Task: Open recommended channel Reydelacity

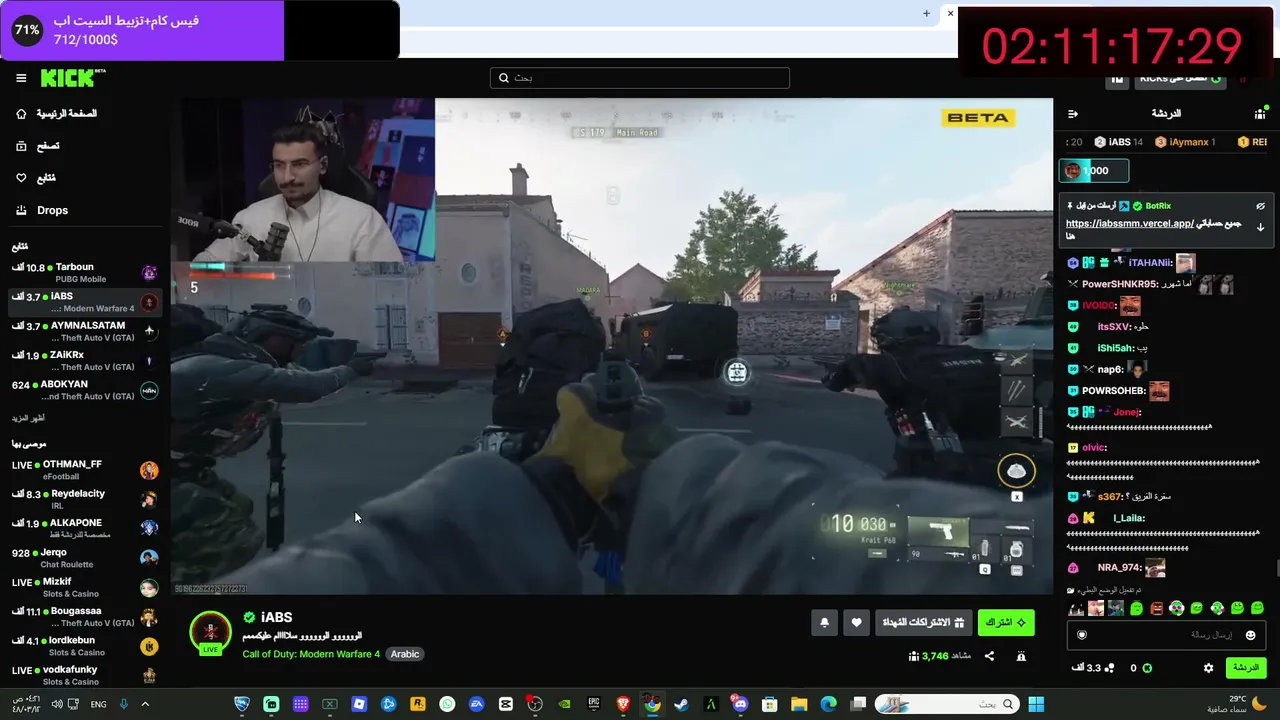Action: [x=85, y=499]
